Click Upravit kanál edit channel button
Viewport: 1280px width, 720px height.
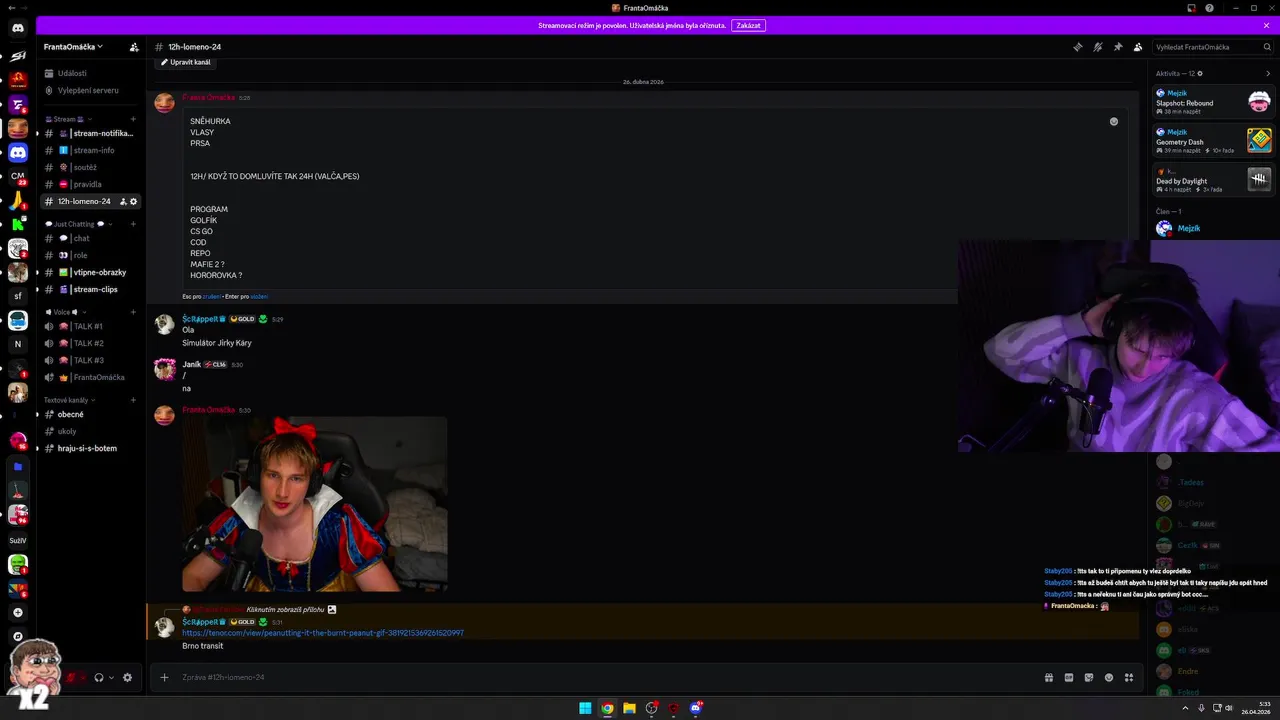coord(186,62)
